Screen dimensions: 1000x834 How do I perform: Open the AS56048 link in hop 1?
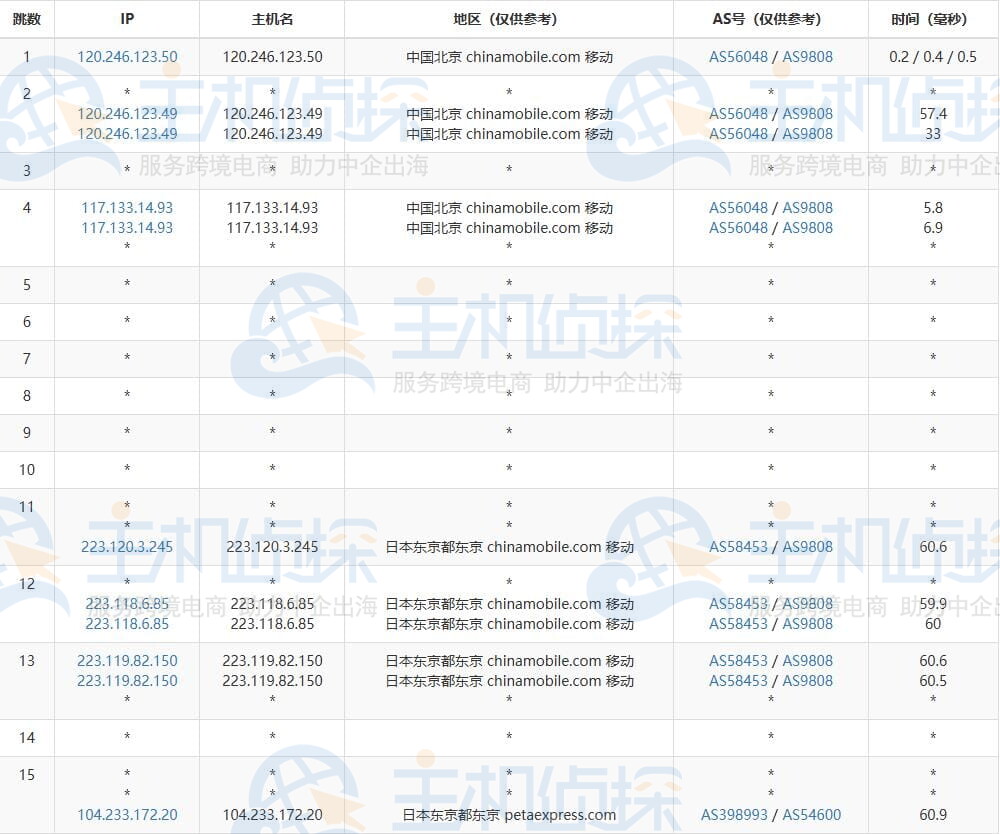pyautogui.click(x=739, y=57)
